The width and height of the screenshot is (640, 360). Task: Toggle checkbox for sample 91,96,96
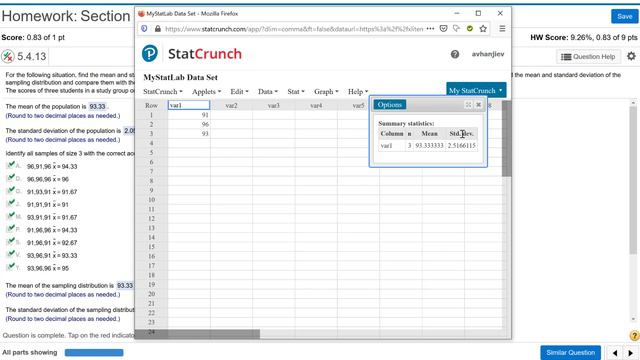tap(11, 229)
